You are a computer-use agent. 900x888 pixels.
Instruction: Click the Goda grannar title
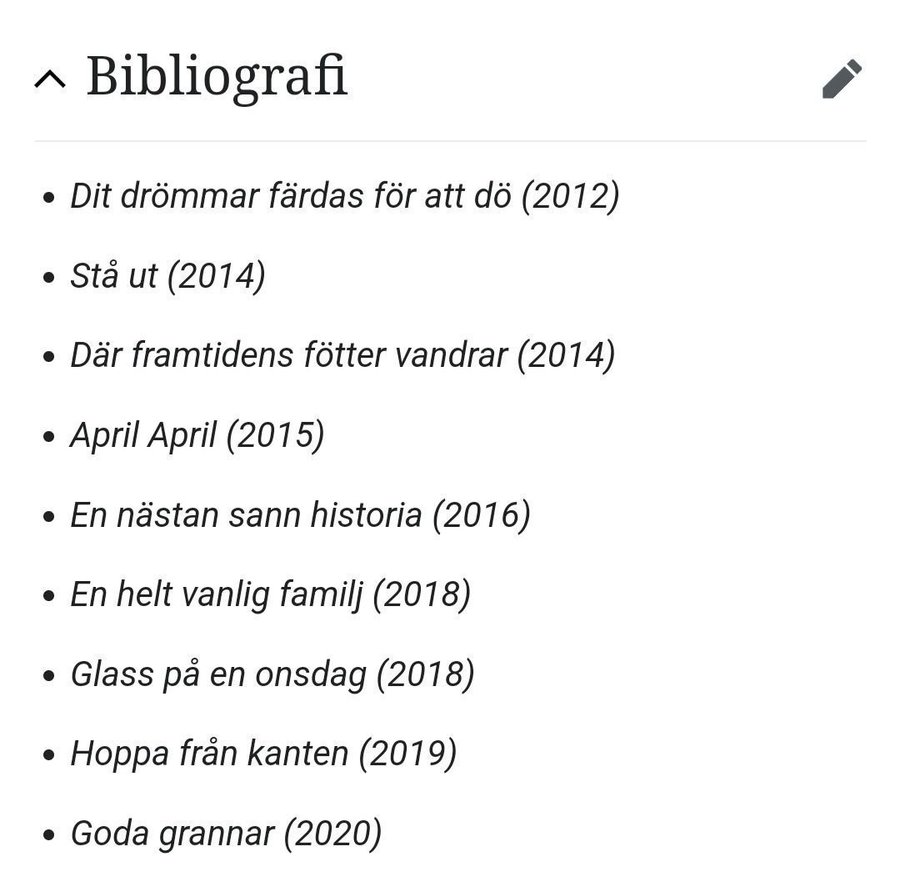pos(172,834)
